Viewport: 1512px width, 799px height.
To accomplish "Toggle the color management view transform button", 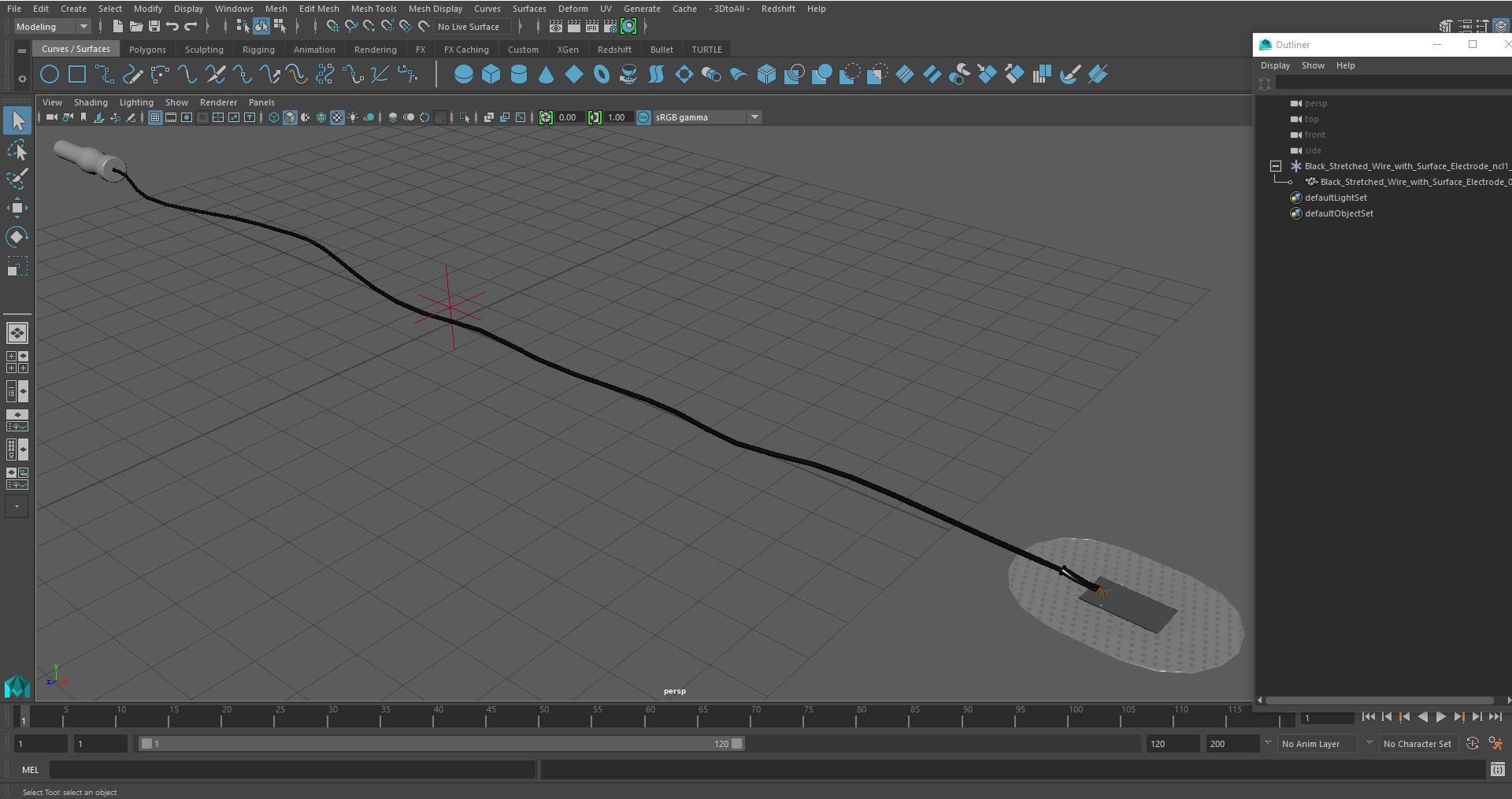I will (643, 117).
